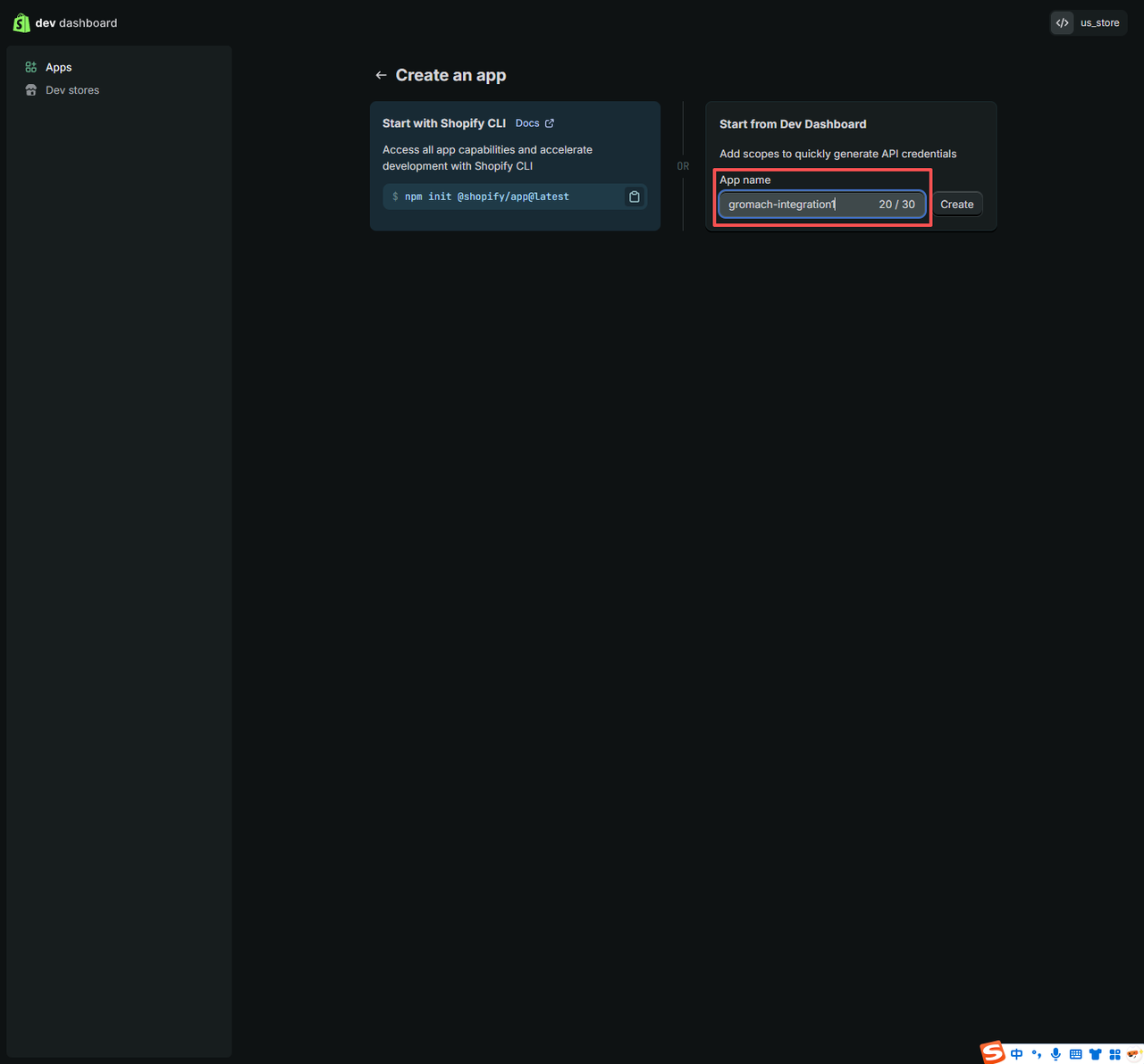Open the us_store account switcher
This screenshot has width=1144, height=1064.
pos(1099,23)
